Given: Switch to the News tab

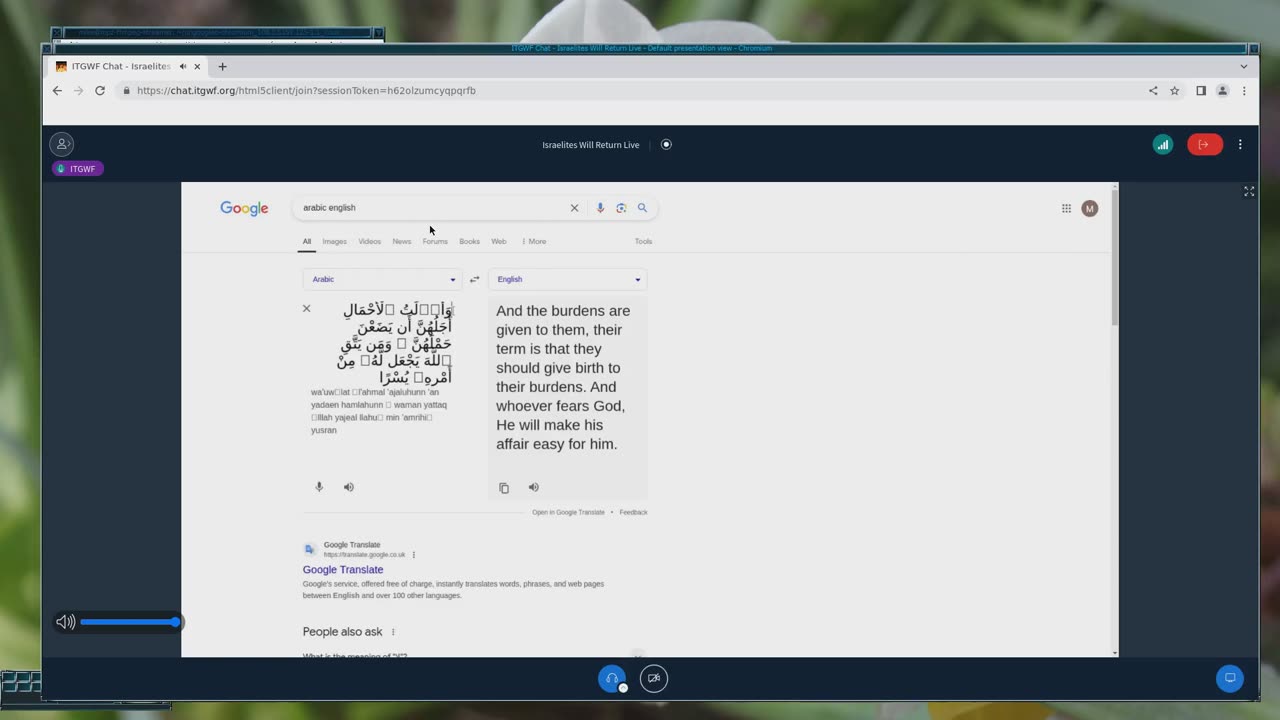Looking at the screenshot, I should coord(402,241).
